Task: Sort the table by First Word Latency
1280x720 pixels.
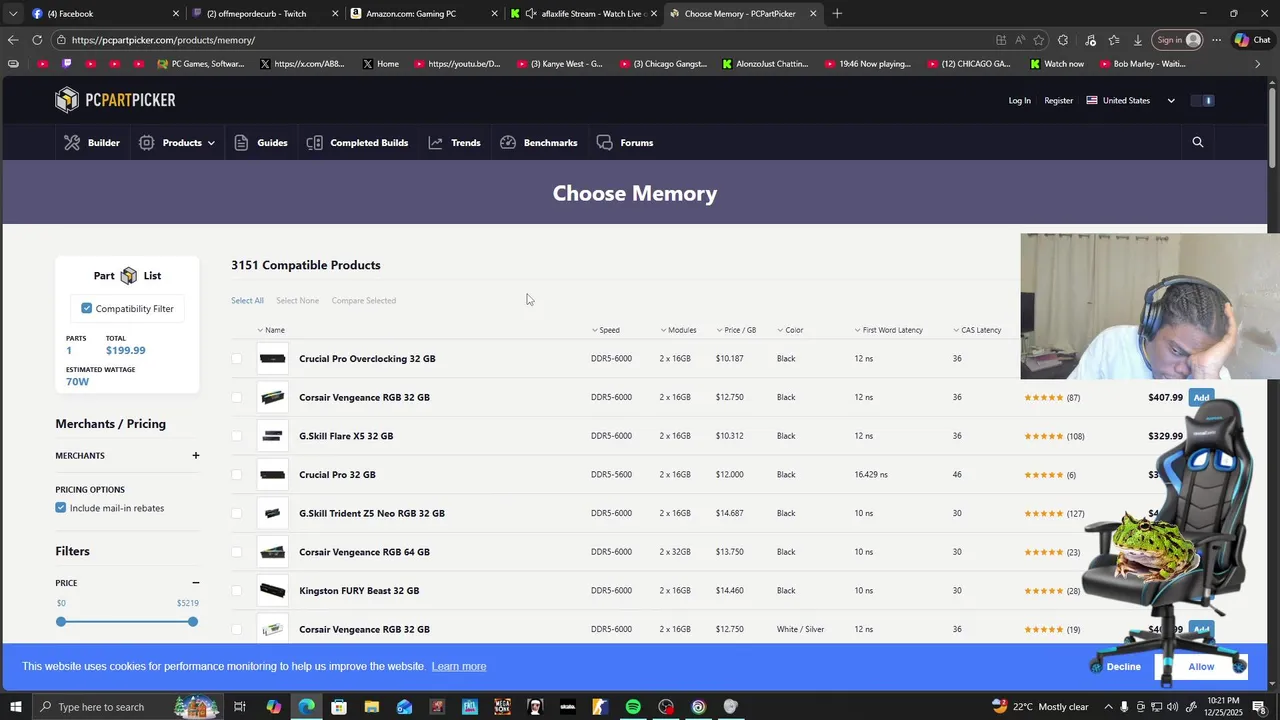Action: click(889, 330)
